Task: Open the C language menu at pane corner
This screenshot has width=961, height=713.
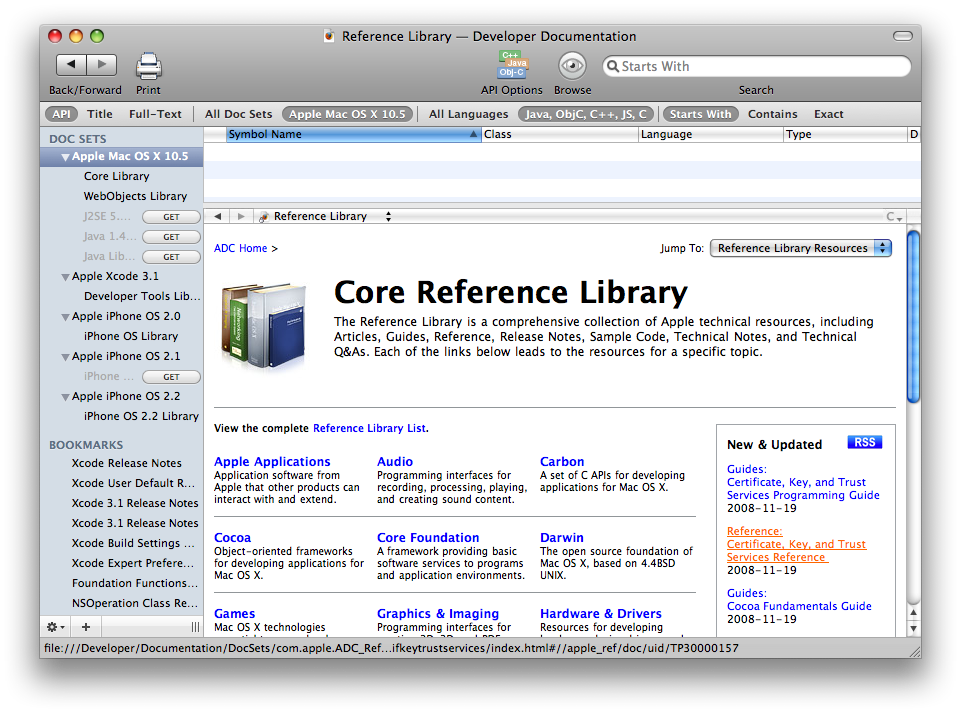Action: [894, 216]
